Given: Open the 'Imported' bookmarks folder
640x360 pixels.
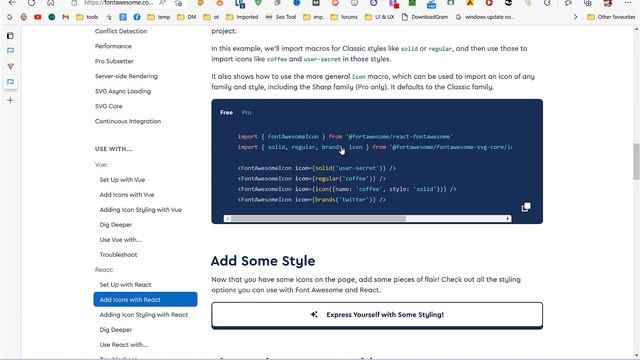Looking at the screenshot, I should (x=242, y=17).
